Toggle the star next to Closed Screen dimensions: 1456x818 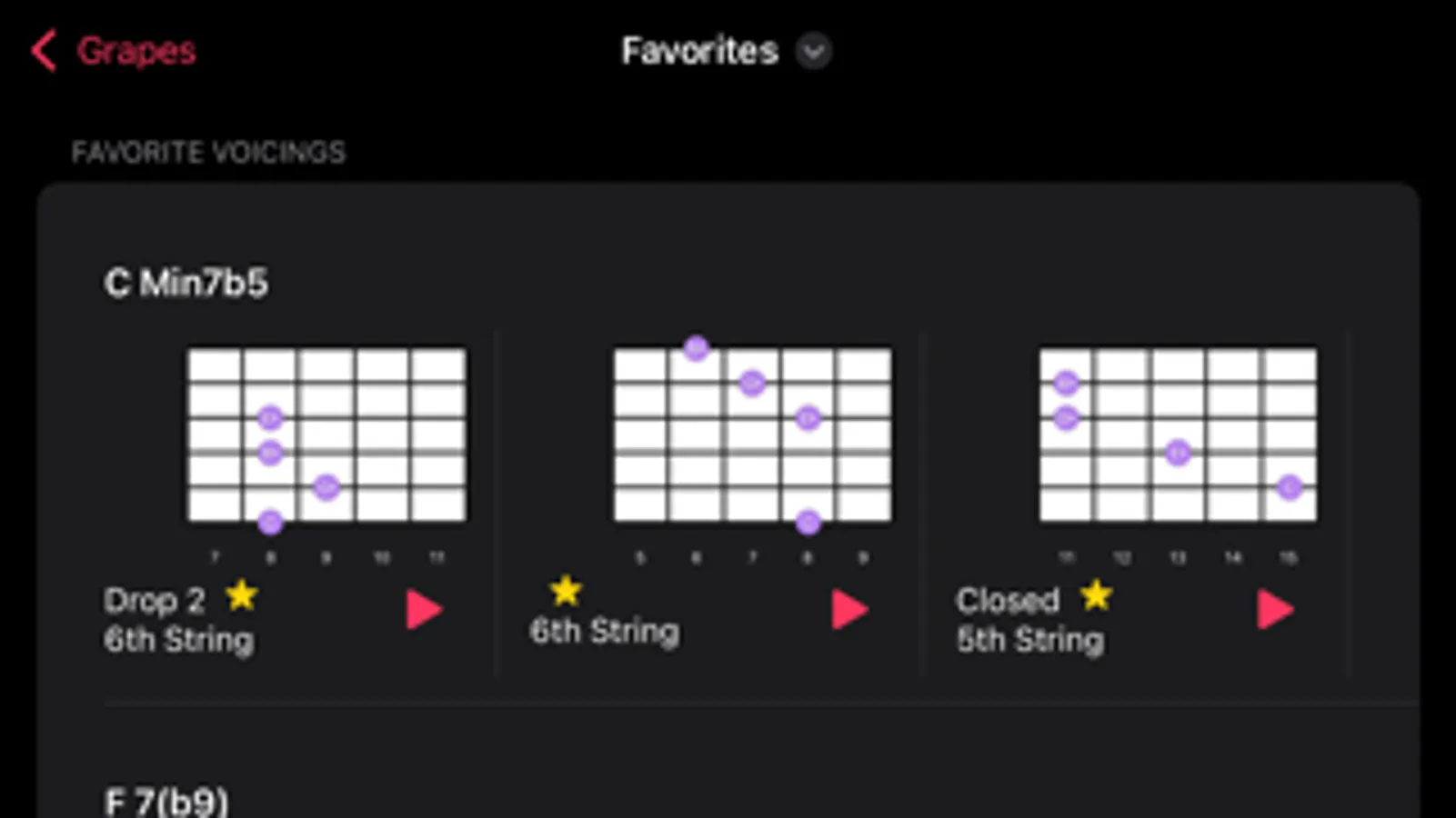(1097, 596)
